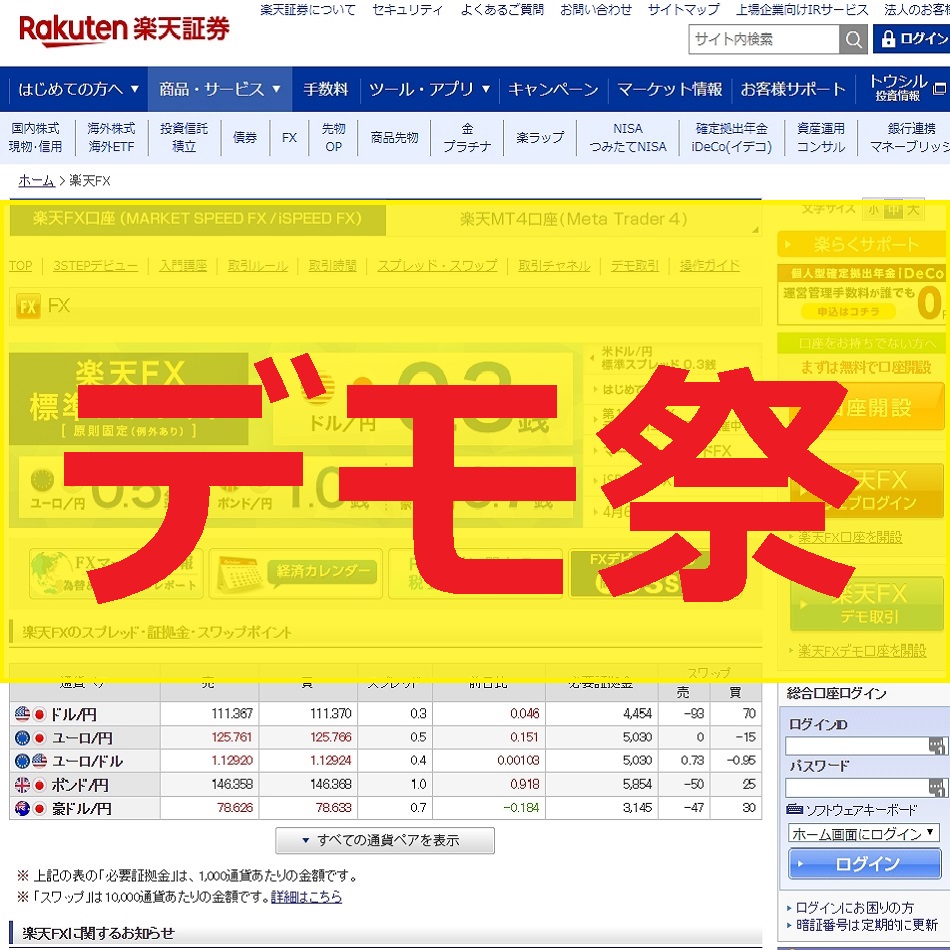Click the EU flag in ユーロ/円 row

pos(22,738)
